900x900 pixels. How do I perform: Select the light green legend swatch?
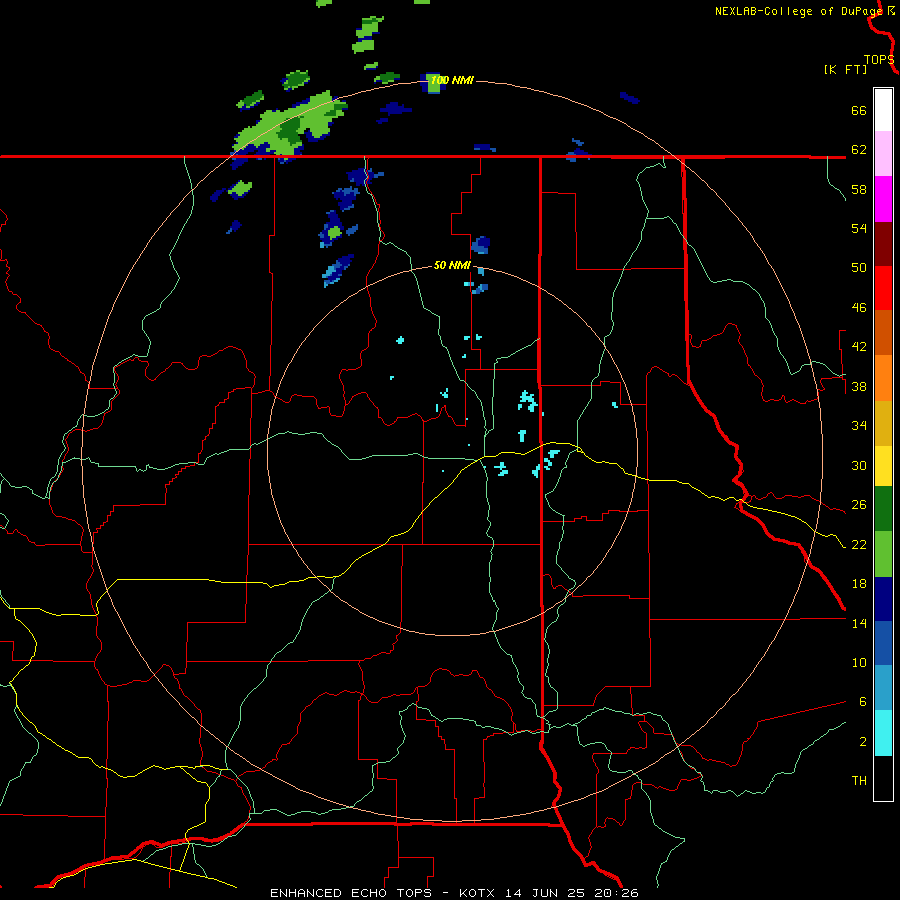pyautogui.click(x=883, y=554)
